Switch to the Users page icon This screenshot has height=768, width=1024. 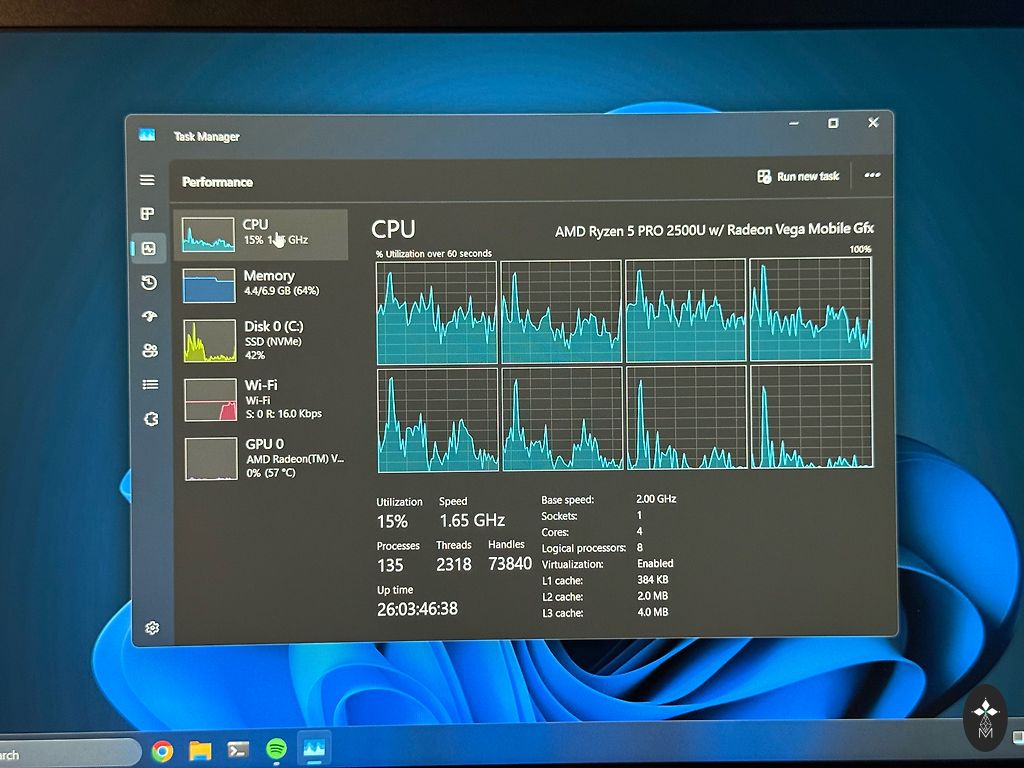tap(150, 351)
